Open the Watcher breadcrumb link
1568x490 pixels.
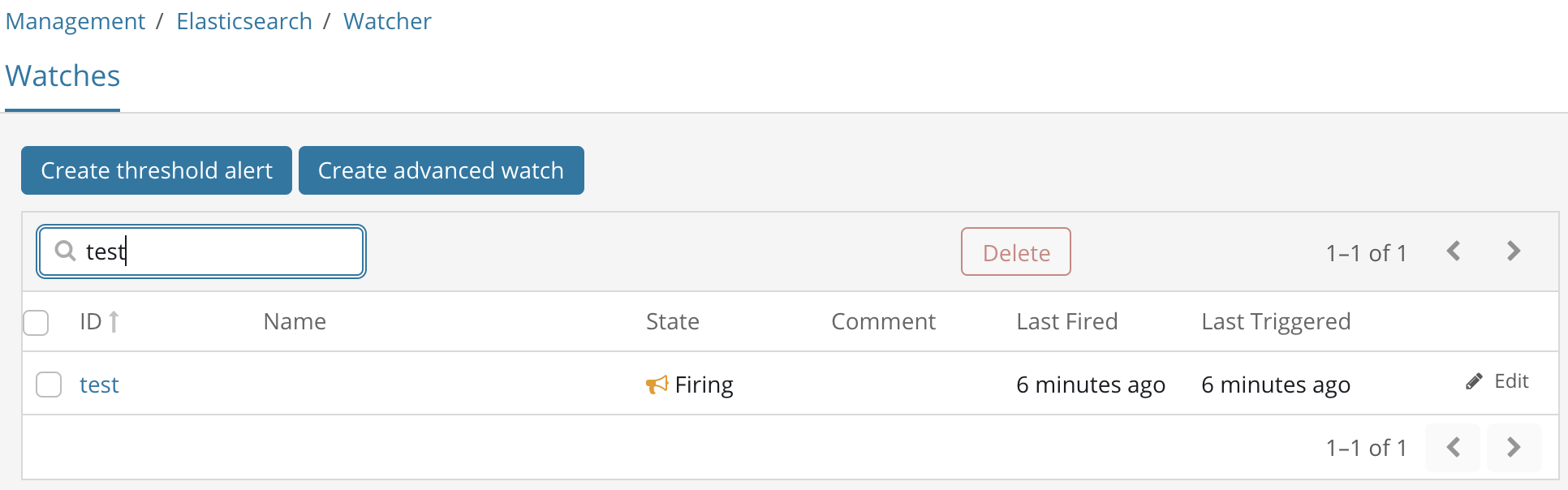coord(387,21)
